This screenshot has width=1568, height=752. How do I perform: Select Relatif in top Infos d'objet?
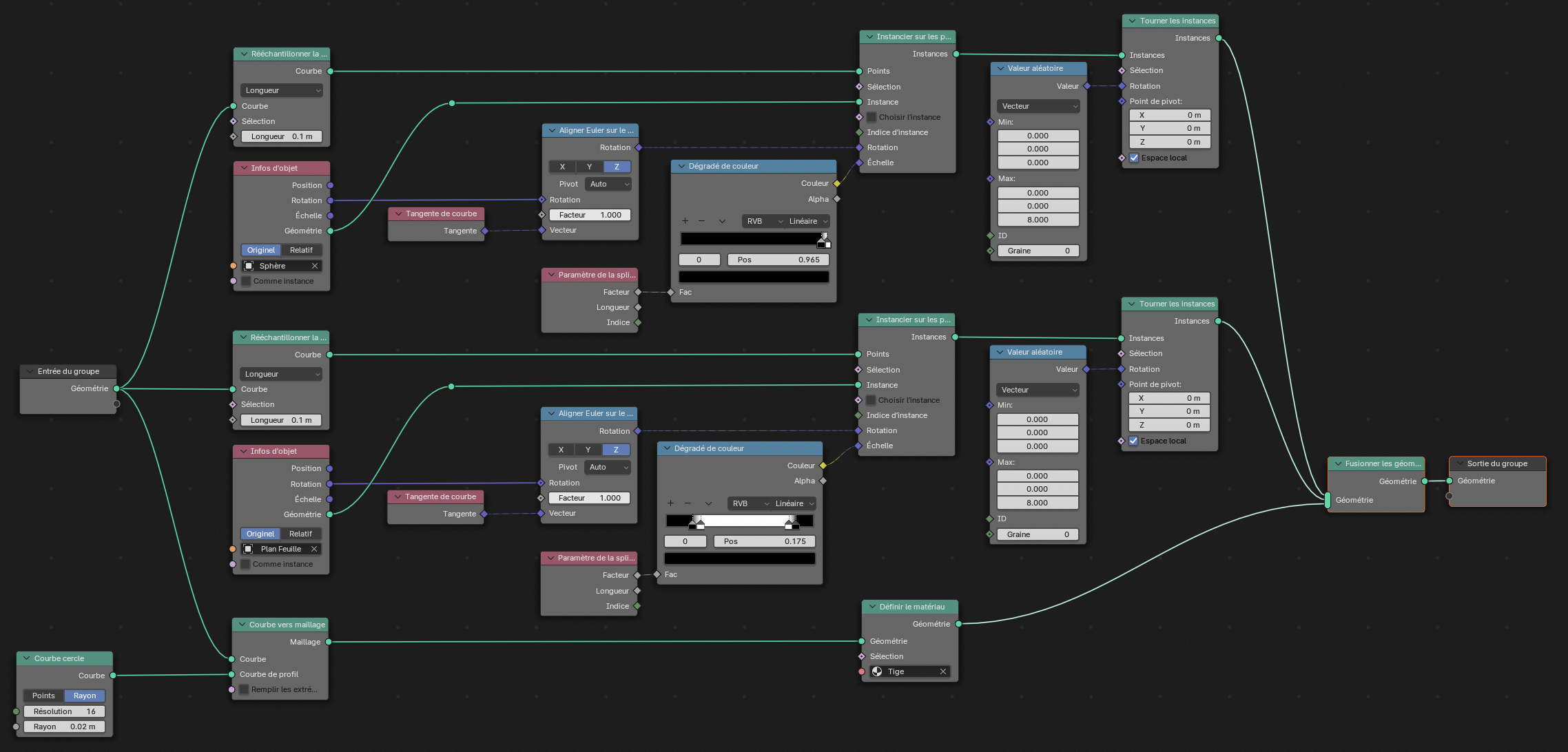[301, 250]
